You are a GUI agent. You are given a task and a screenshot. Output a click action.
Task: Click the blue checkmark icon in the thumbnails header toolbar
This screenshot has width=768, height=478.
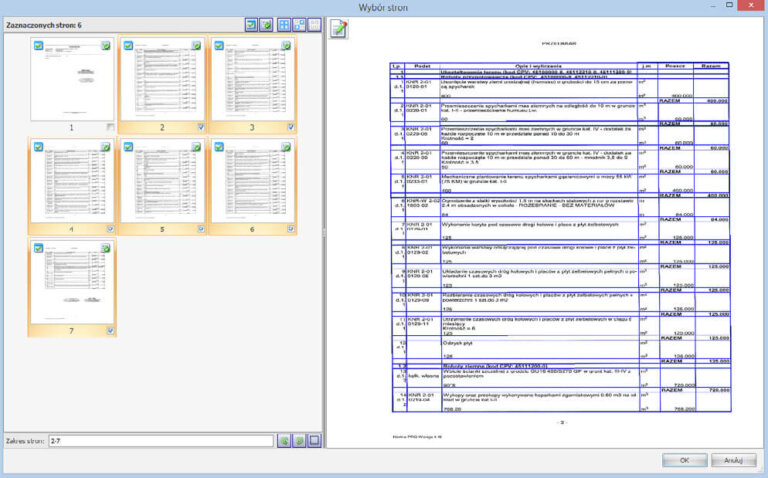(x=251, y=24)
